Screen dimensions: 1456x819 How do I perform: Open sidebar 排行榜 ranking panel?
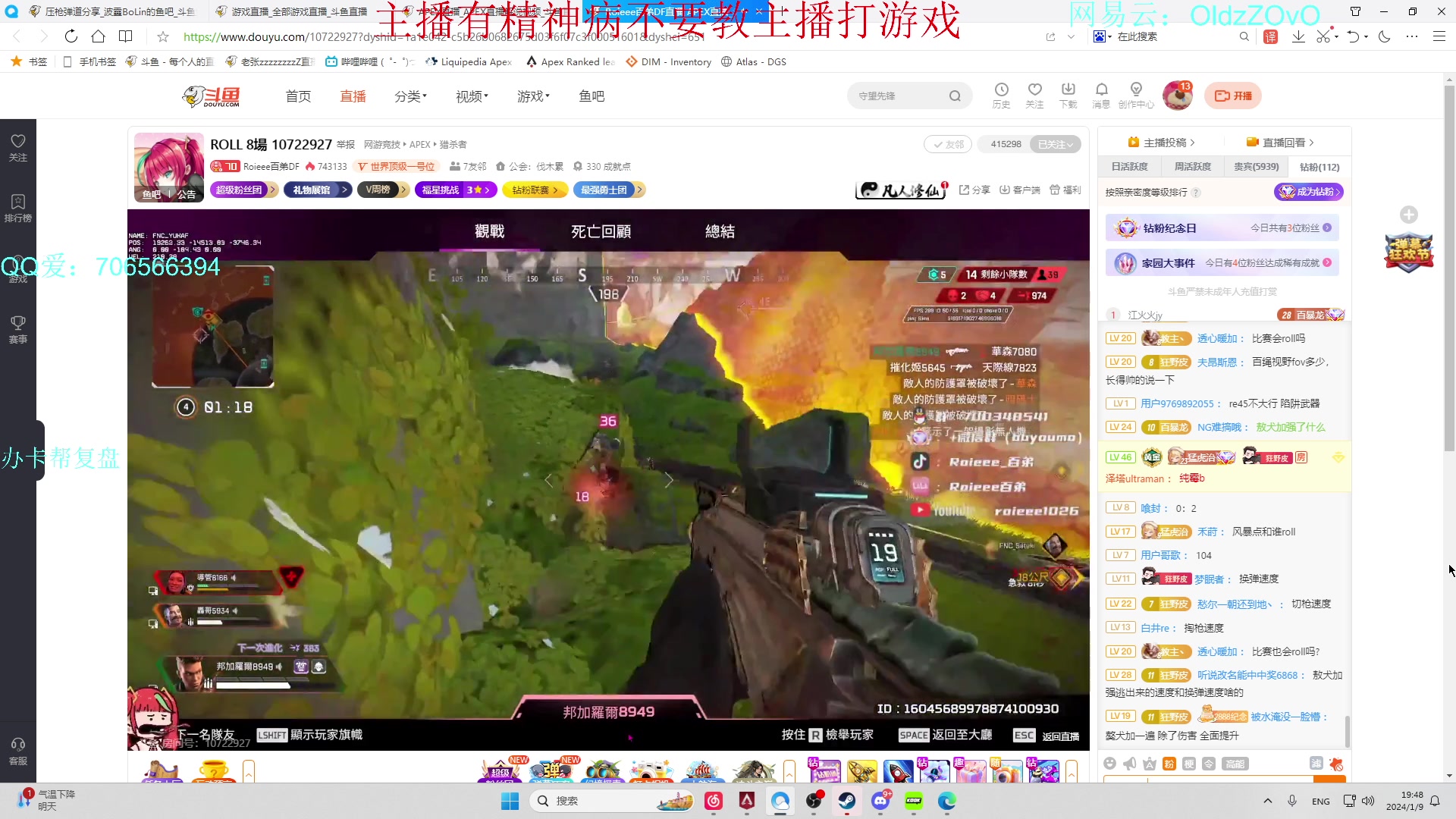coord(18,209)
